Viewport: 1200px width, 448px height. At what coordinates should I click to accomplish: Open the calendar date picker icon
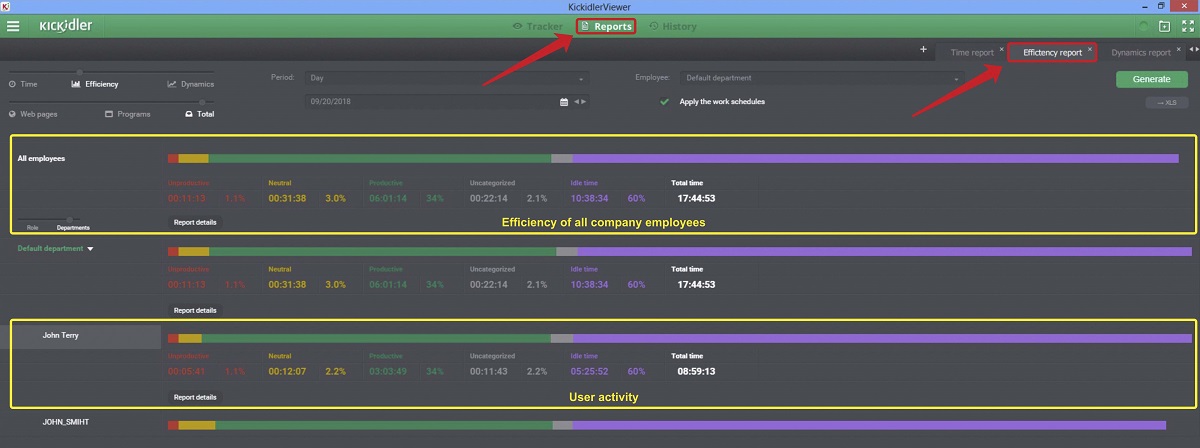click(564, 101)
